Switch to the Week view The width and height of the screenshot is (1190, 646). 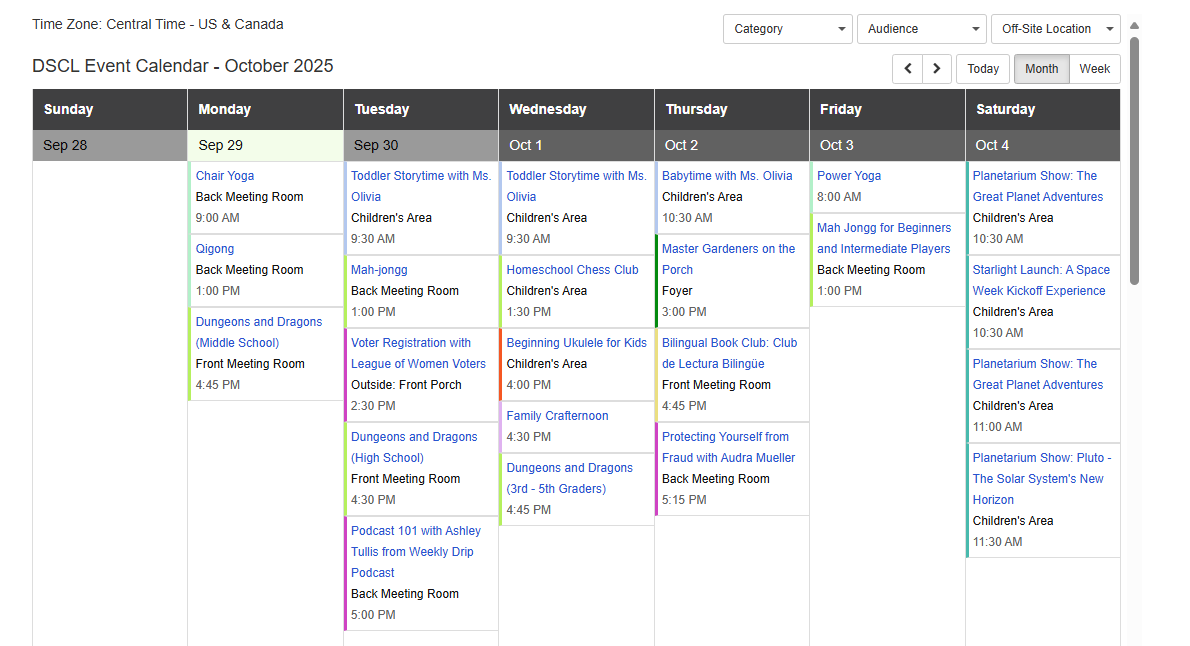[1094, 69]
